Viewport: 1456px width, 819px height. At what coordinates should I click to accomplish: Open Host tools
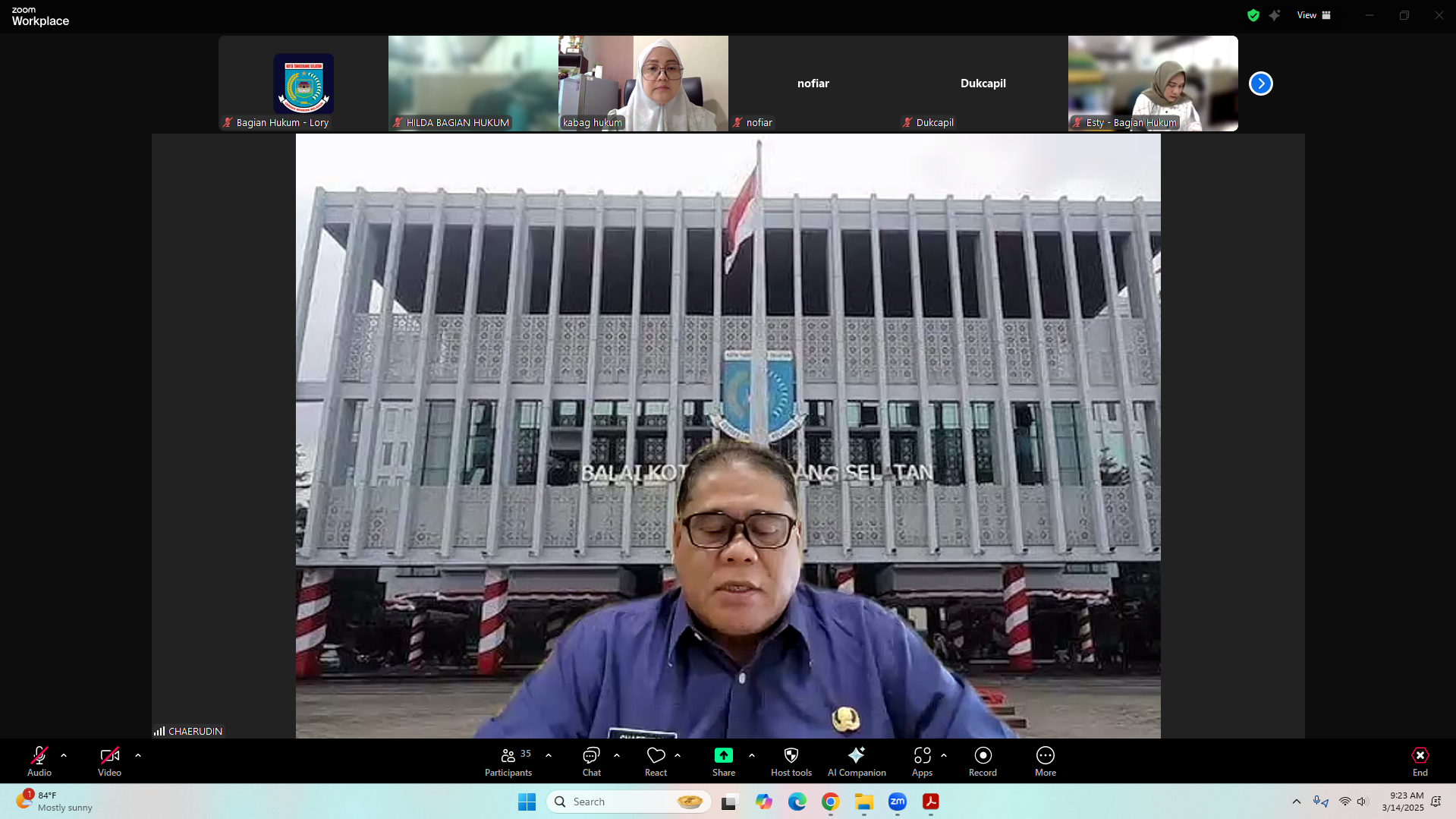[x=791, y=761]
